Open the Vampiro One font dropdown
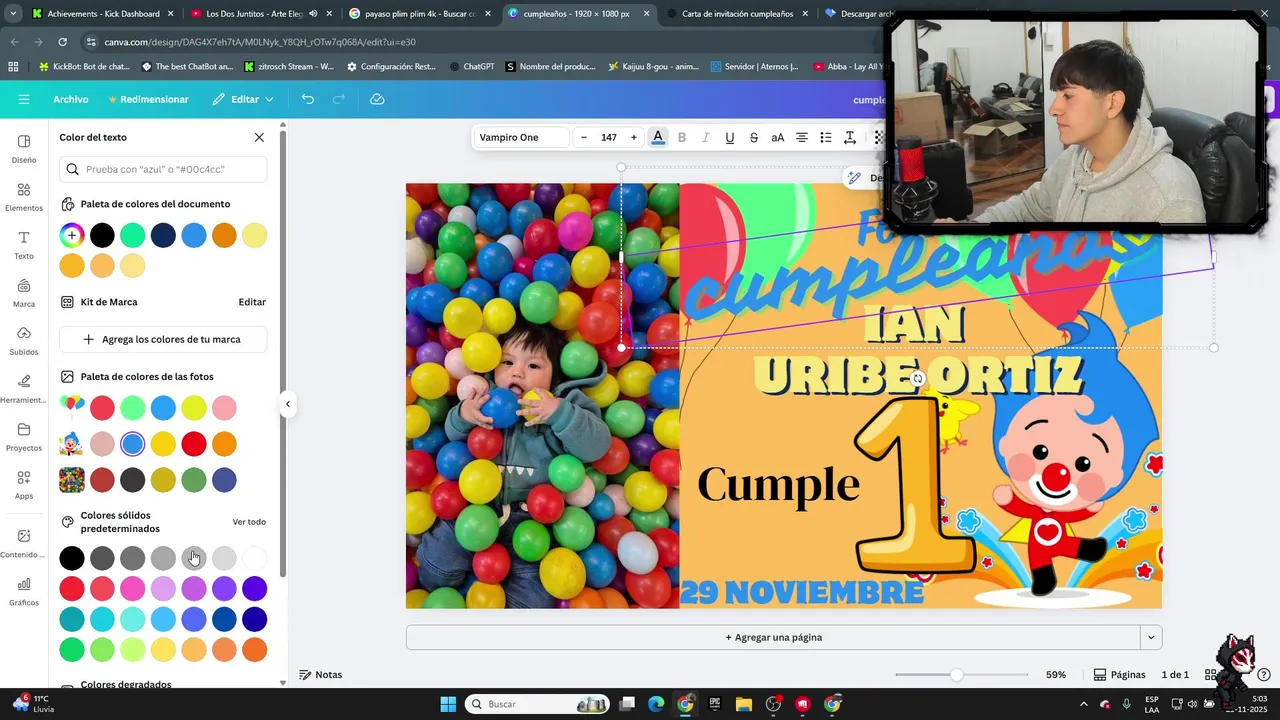The image size is (1280, 720). (x=520, y=137)
